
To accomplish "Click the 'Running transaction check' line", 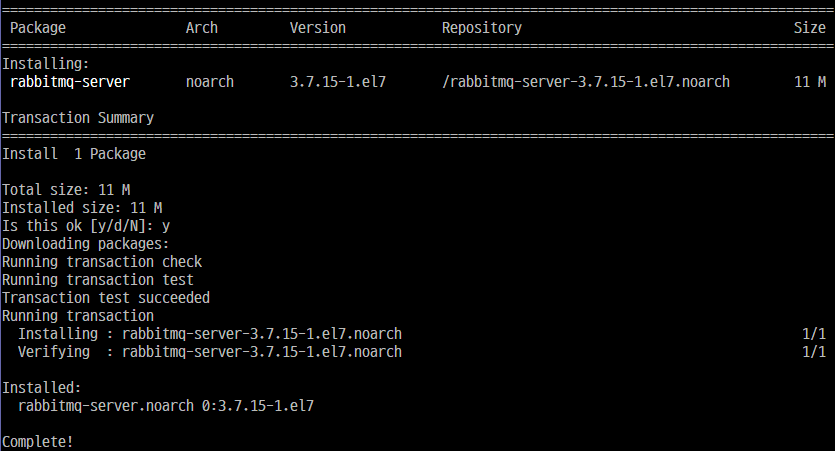I will (102, 262).
